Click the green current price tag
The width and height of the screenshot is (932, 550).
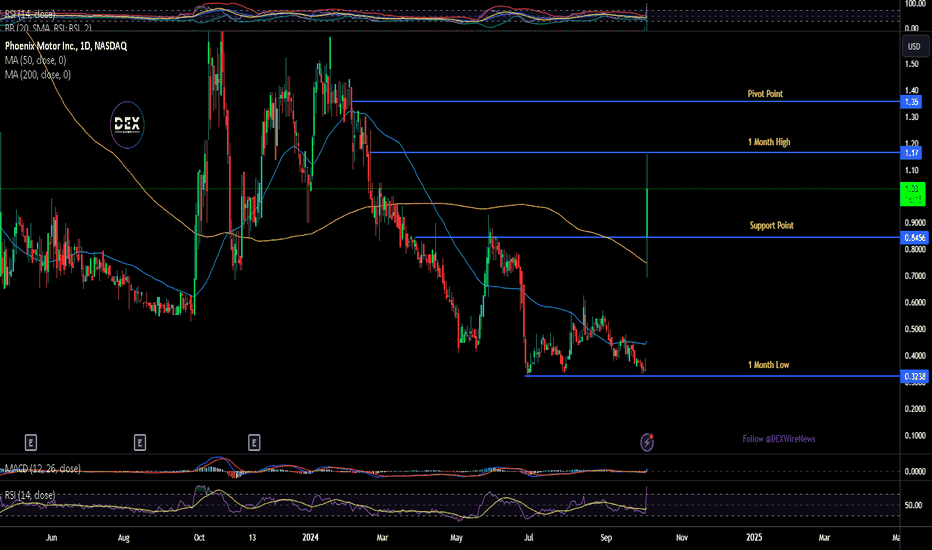pos(912,194)
